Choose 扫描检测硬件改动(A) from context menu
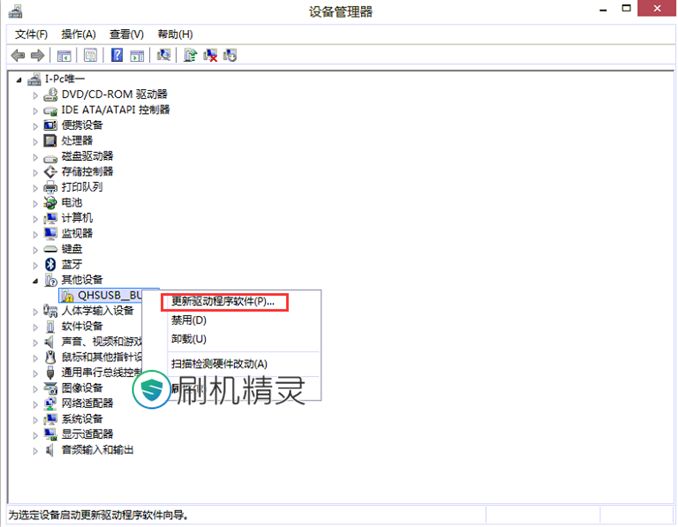The width and height of the screenshot is (678, 527). click(219, 364)
